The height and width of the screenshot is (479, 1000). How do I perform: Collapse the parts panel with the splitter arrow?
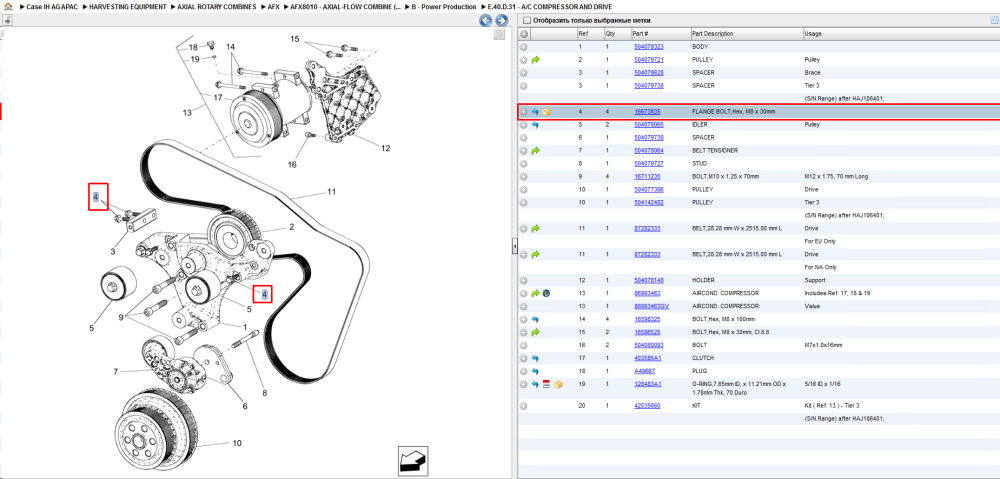tap(514, 248)
